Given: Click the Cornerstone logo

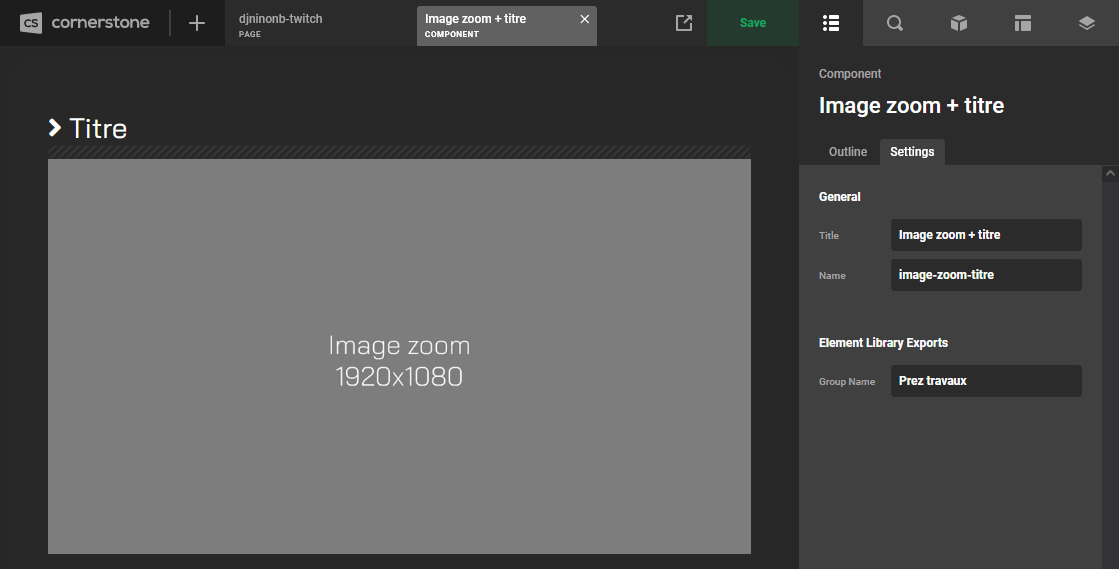Looking at the screenshot, I should [x=85, y=23].
